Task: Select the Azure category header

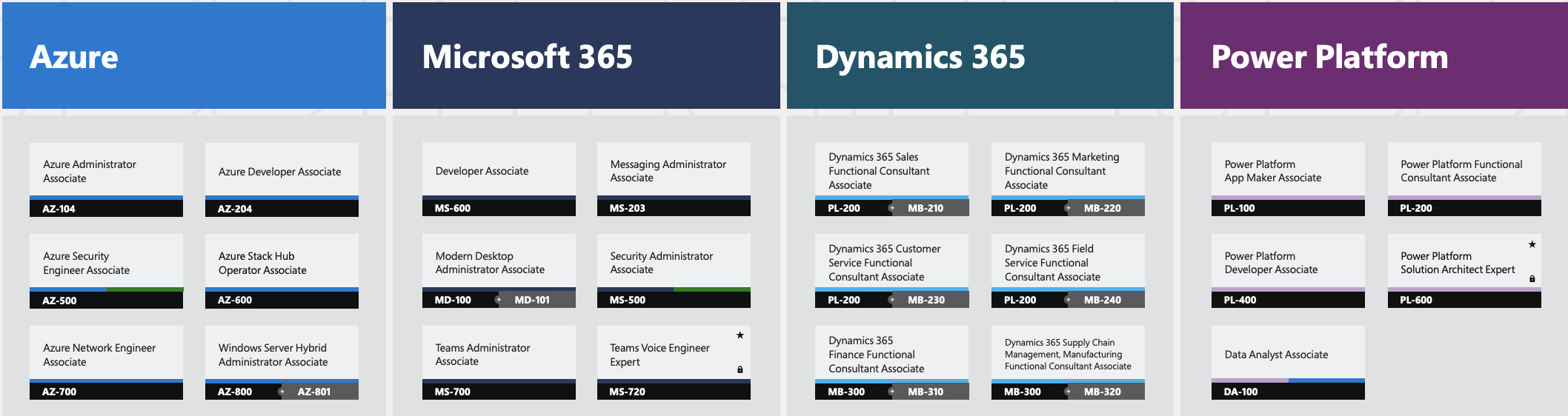Action: point(193,56)
